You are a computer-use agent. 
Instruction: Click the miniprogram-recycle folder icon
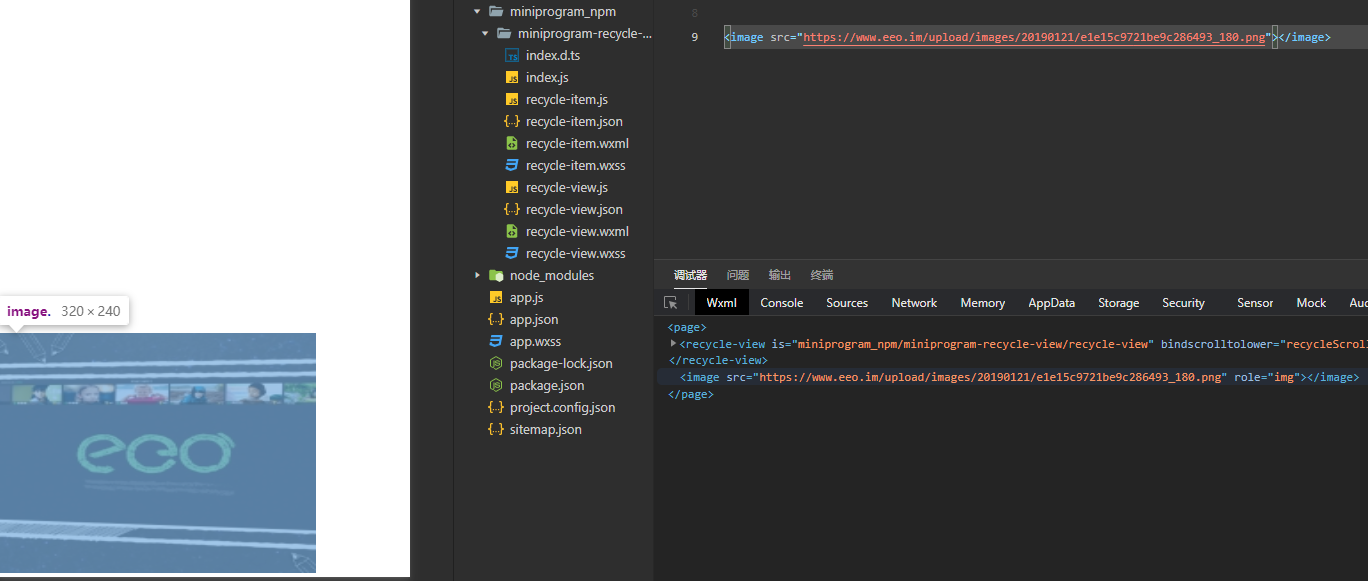point(504,34)
